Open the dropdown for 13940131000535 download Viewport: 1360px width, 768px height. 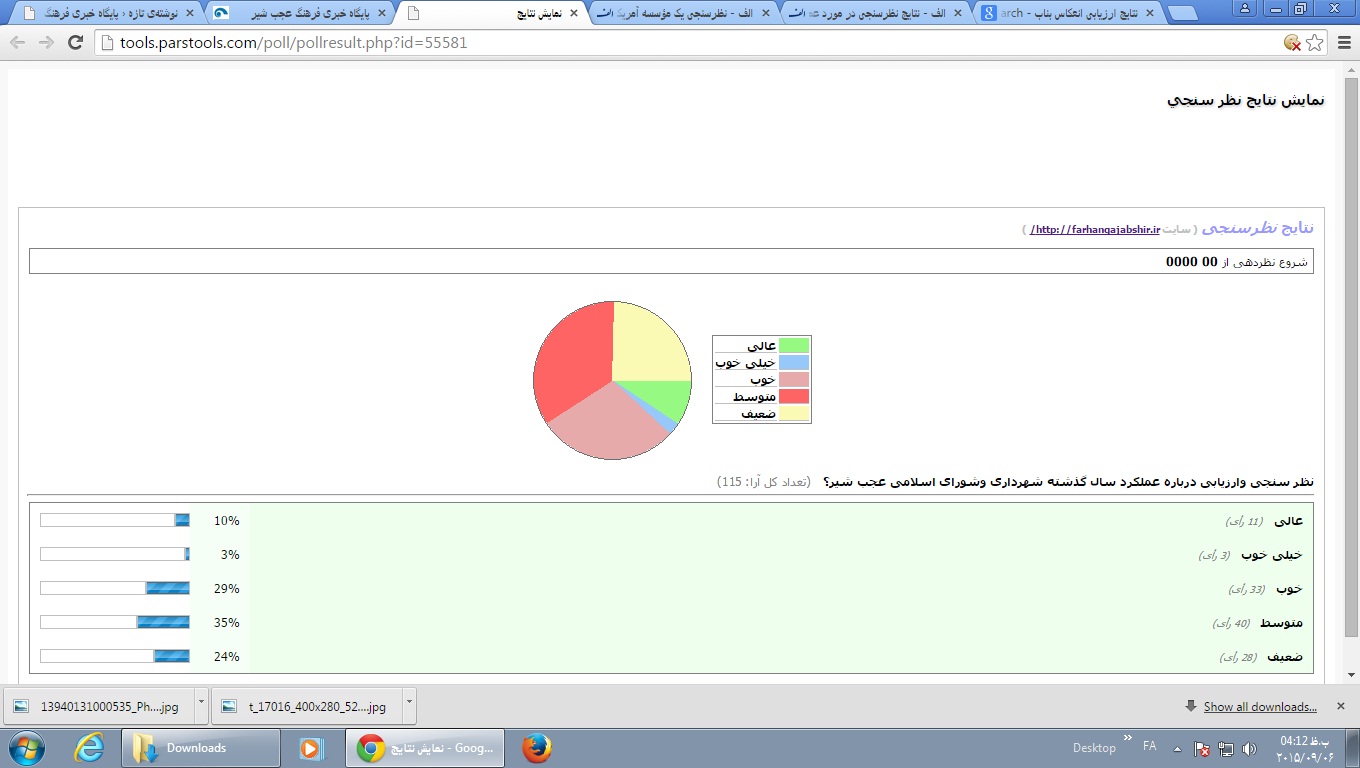click(x=201, y=705)
